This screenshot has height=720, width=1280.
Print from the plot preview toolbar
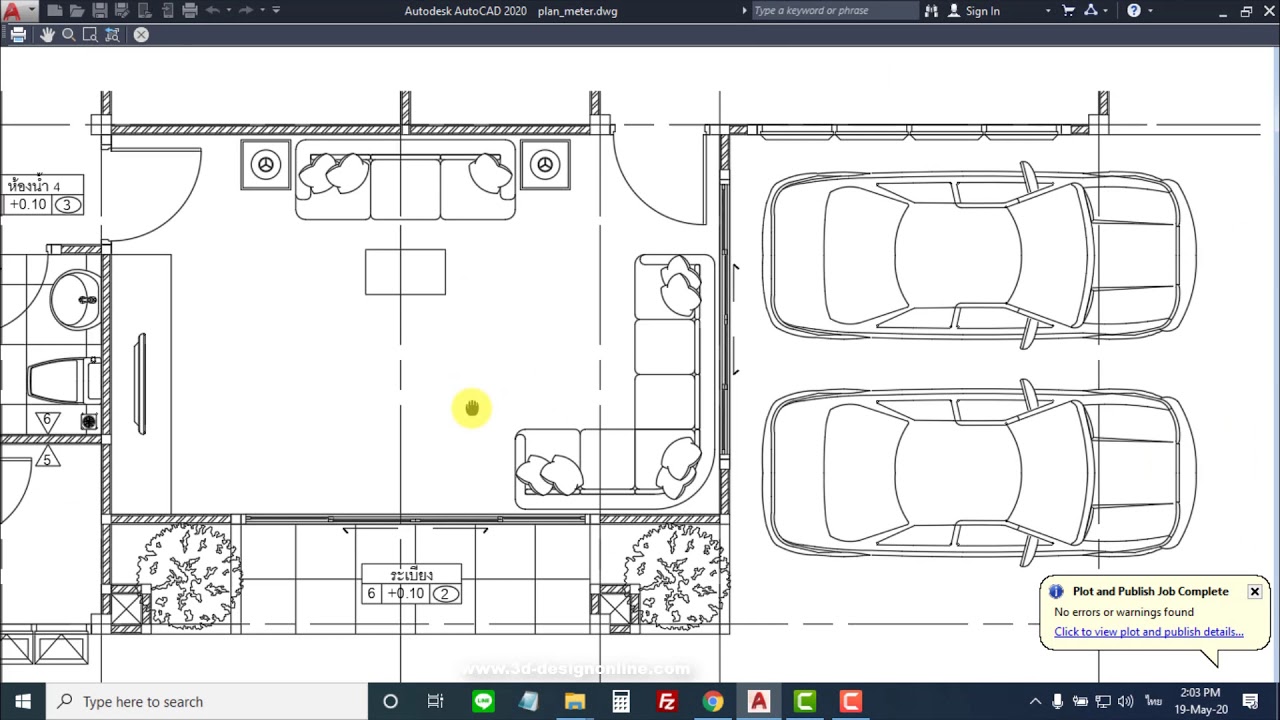pyautogui.click(x=18, y=34)
